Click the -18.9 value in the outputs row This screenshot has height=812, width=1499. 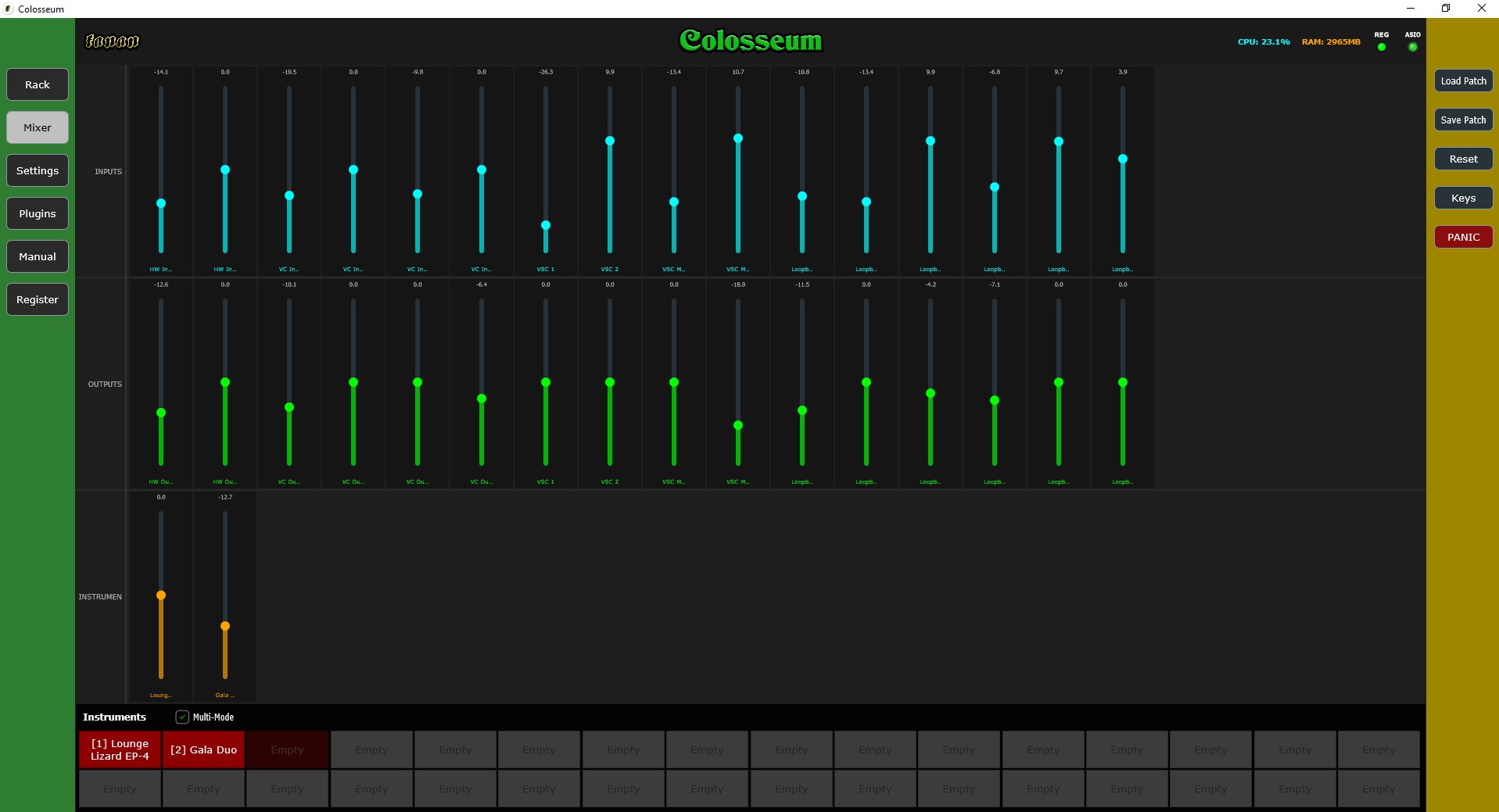tap(738, 284)
